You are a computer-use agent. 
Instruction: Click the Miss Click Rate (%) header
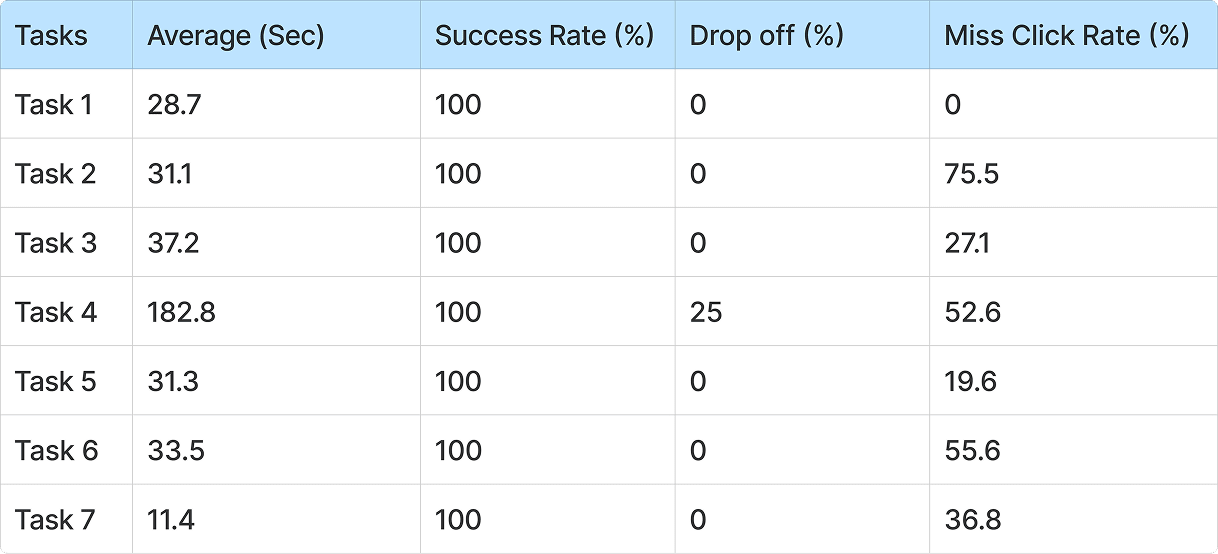point(1067,36)
